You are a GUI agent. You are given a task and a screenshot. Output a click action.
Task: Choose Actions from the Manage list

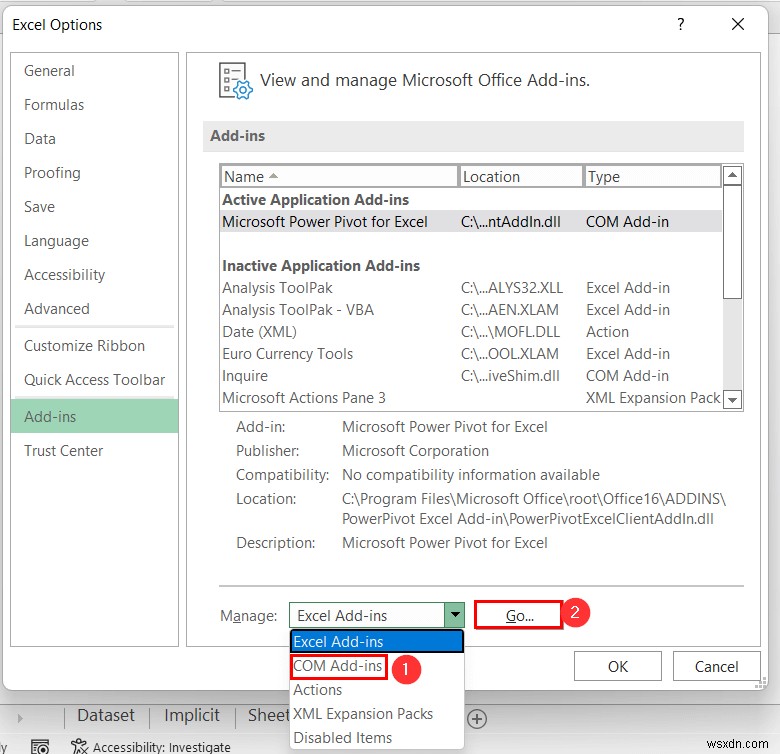pyautogui.click(x=377, y=690)
